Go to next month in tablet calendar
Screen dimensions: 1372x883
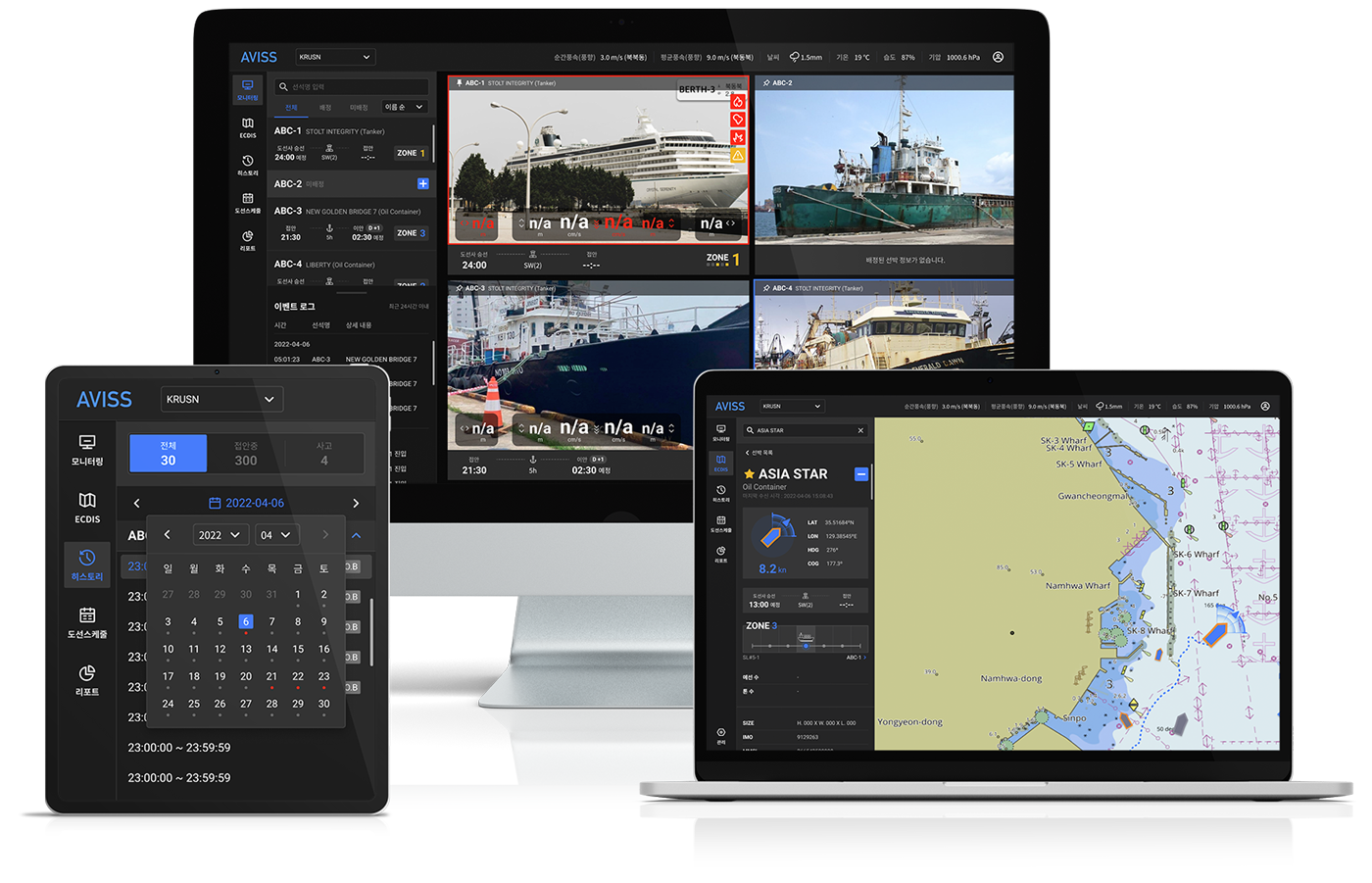[324, 535]
